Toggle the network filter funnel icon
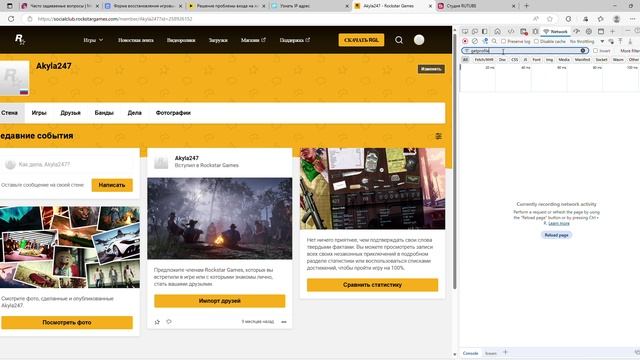 (485, 41)
